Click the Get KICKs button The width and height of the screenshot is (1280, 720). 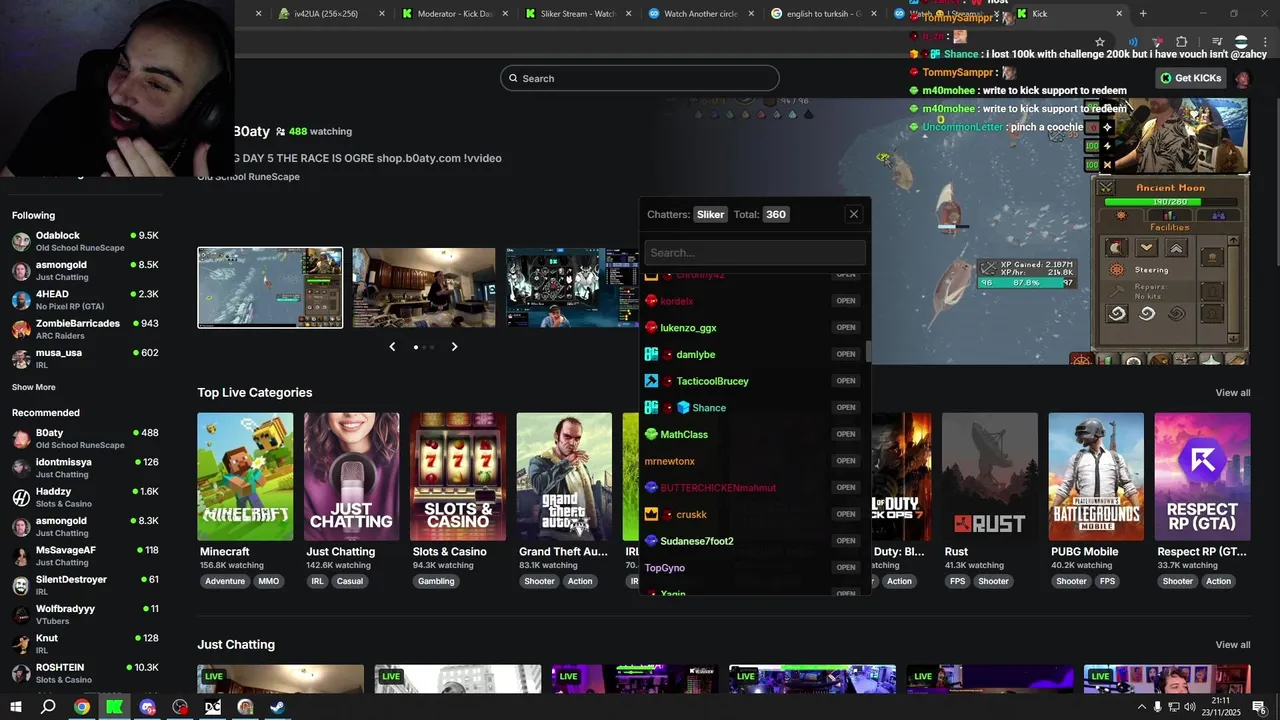tap(1191, 78)
